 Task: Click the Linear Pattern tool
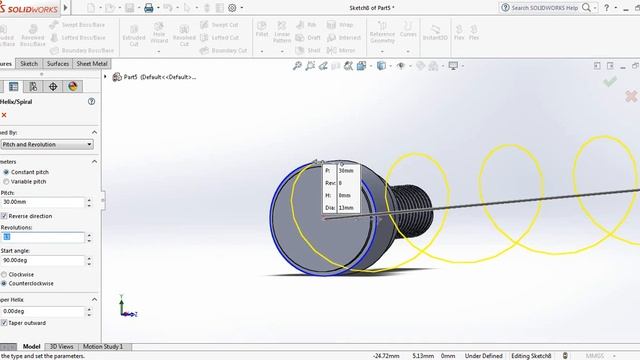(282, 32)
